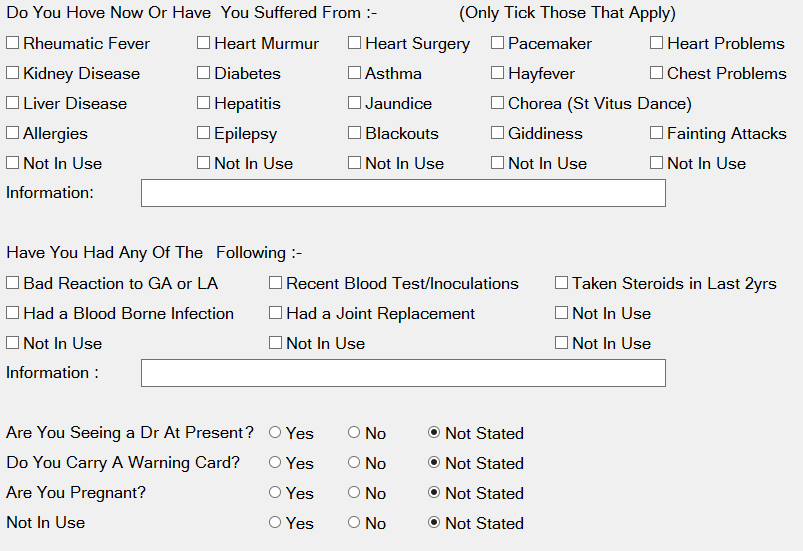Focus the Information box below Following section
Image resolution: width=803 pixels, height=551 pixels.
click(x=403, y=373)
